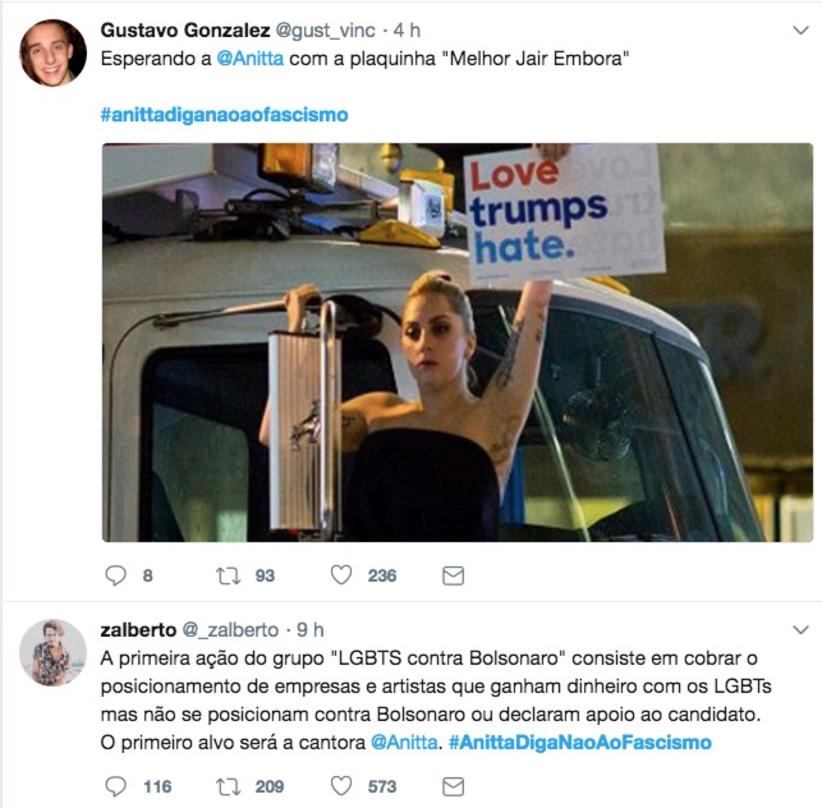This screenshot has height=808, width=822.
Task: Open more options for Gustavo's tweet
Action: pyautogui.click(x=800, y=31)
